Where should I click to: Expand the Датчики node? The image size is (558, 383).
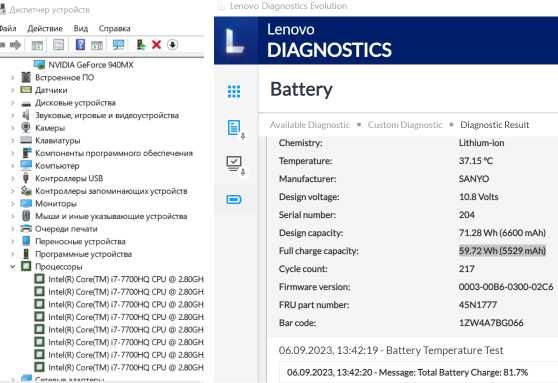point(12,90)
